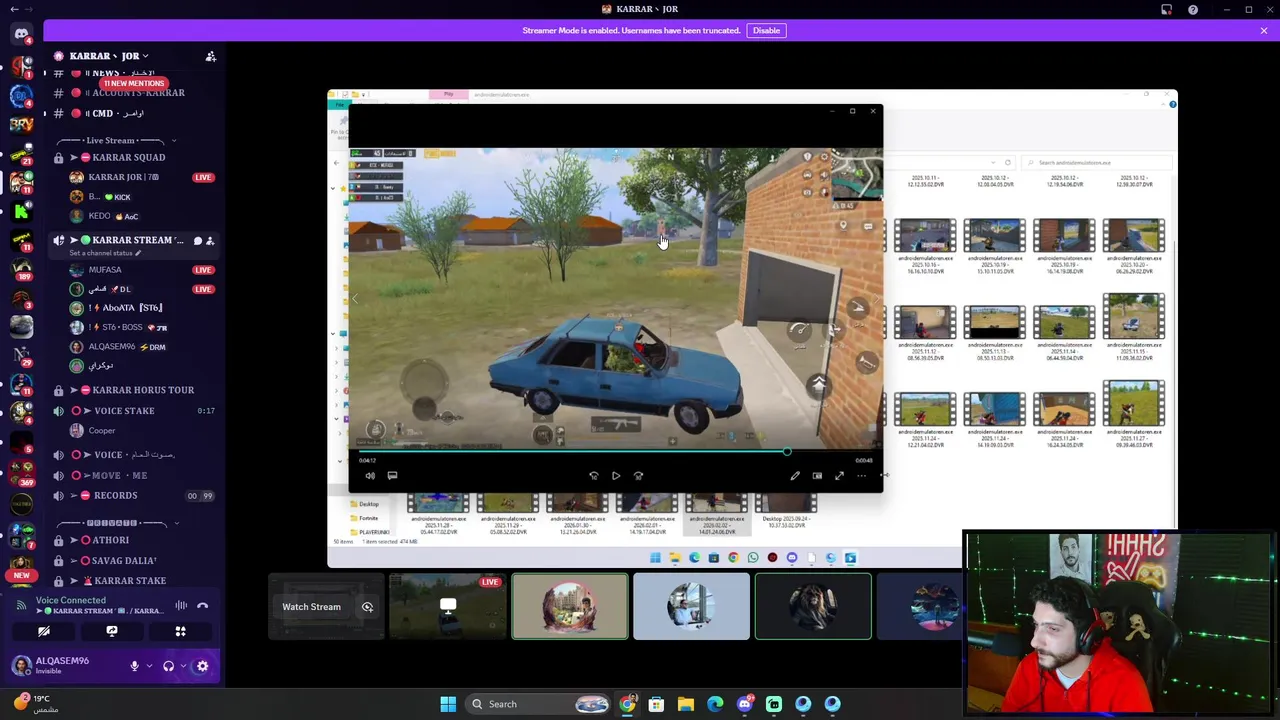Click volume icon in streamed video player
1280x720 pixels.
pos(370,476)
